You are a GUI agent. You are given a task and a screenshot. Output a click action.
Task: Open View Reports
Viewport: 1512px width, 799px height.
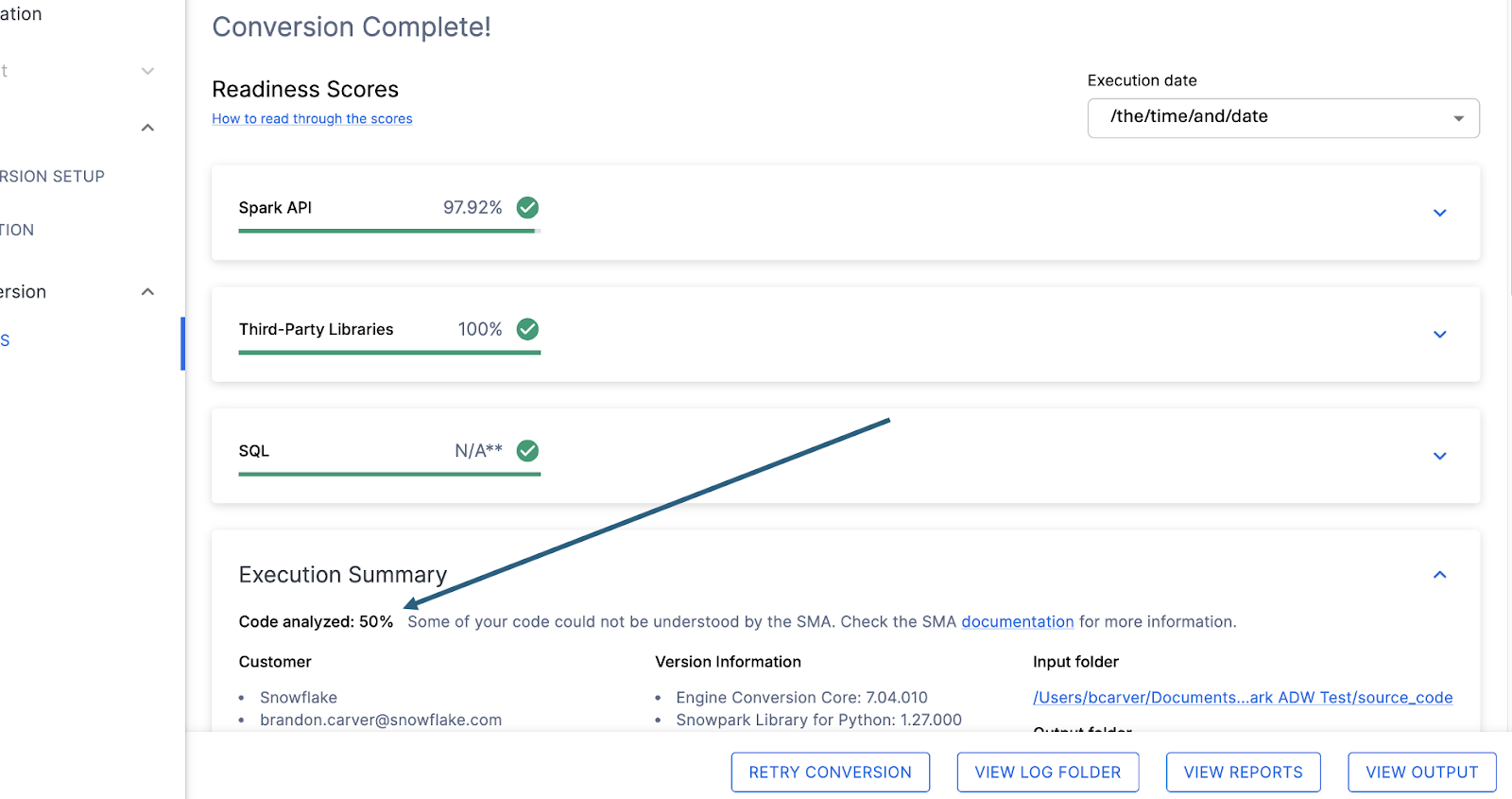point(1243,773)
